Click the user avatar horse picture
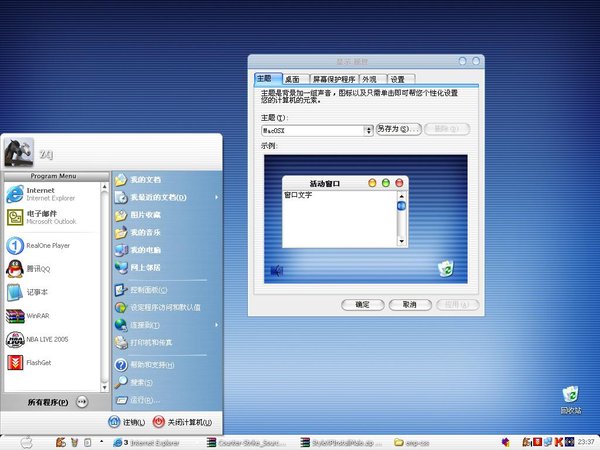The height and width of the screenshot is (450, 600). click(x=19, y=152)
